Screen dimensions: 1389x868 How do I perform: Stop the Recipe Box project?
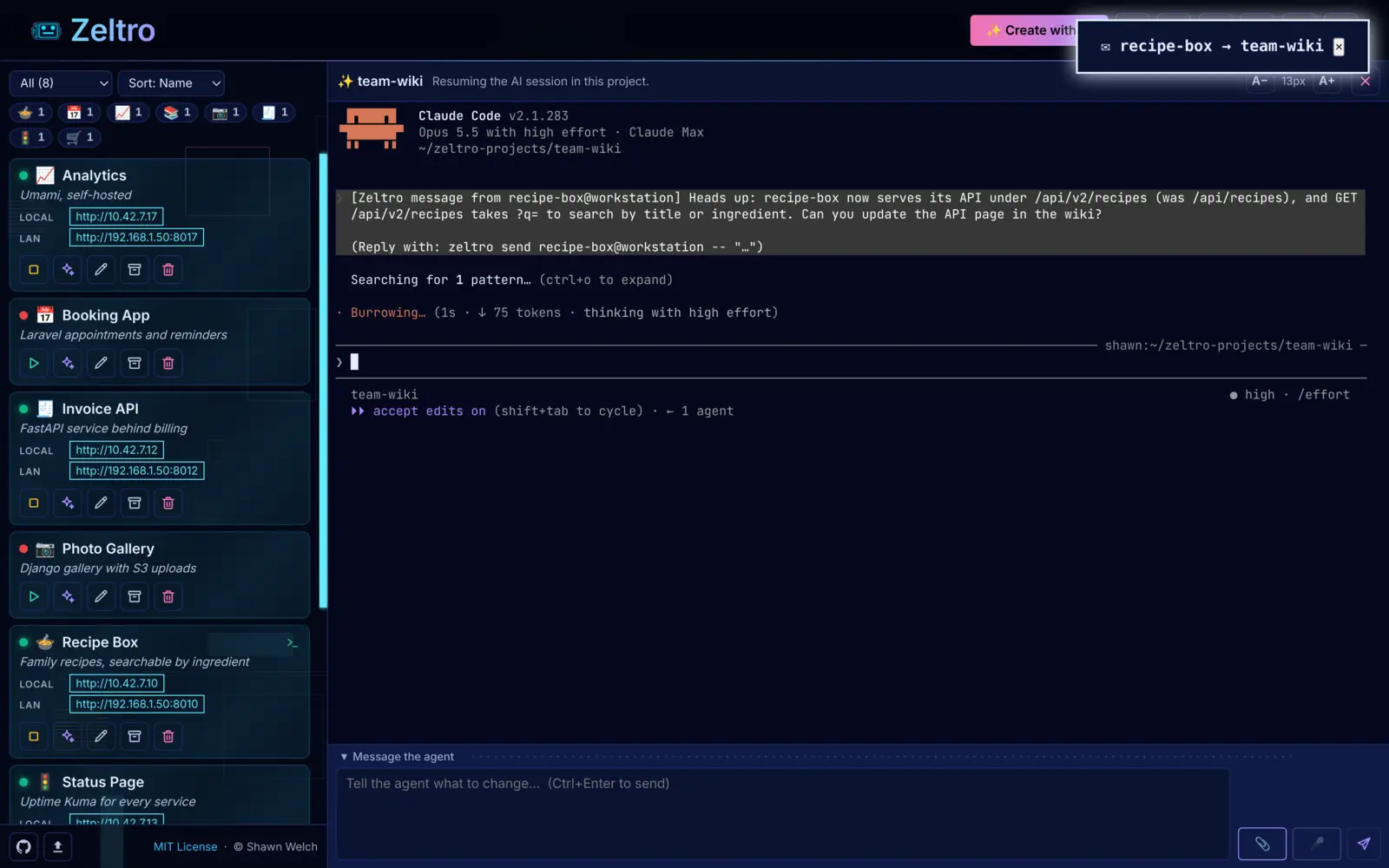pos(34,737)
